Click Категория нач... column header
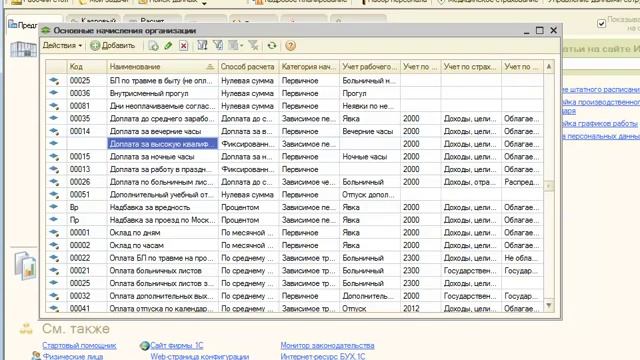Viewport: 640px width, 360px height. (x=309, y=67)
